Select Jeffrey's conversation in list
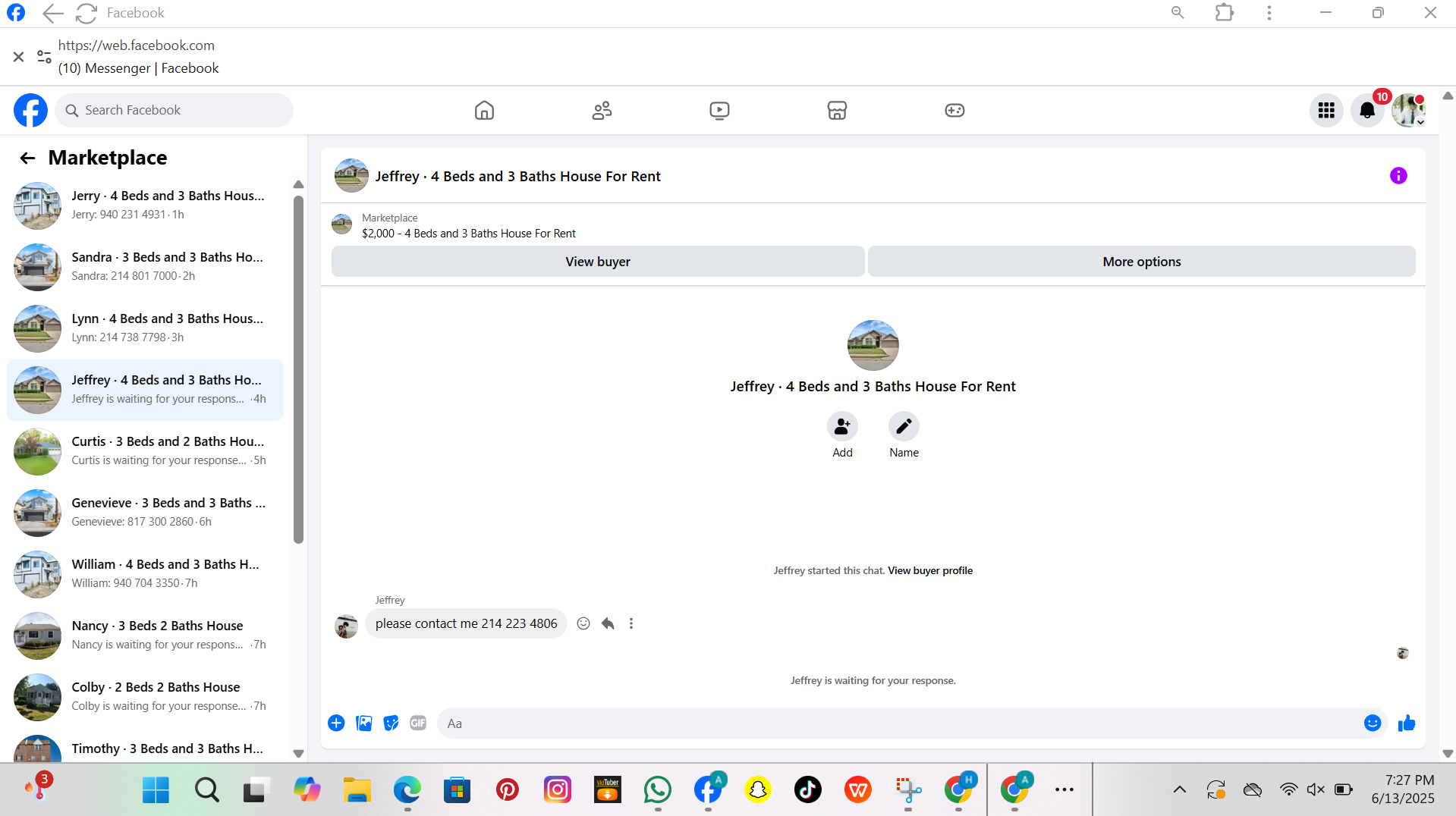Screen dimensions: 1456x816 pyautogui.click(x=145, y=390)
